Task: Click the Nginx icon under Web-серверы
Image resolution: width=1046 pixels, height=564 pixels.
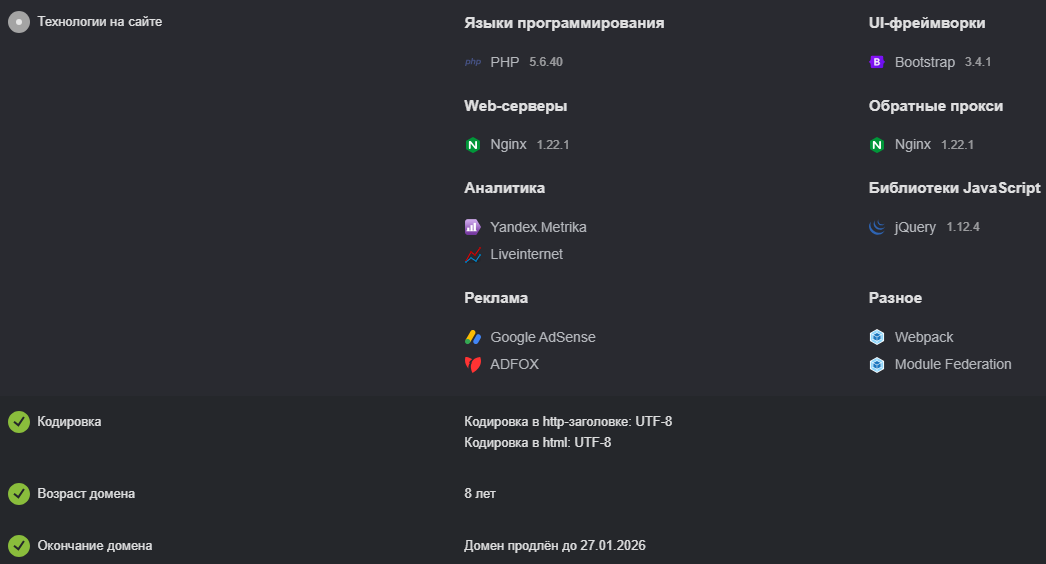Action: [472, 145]
